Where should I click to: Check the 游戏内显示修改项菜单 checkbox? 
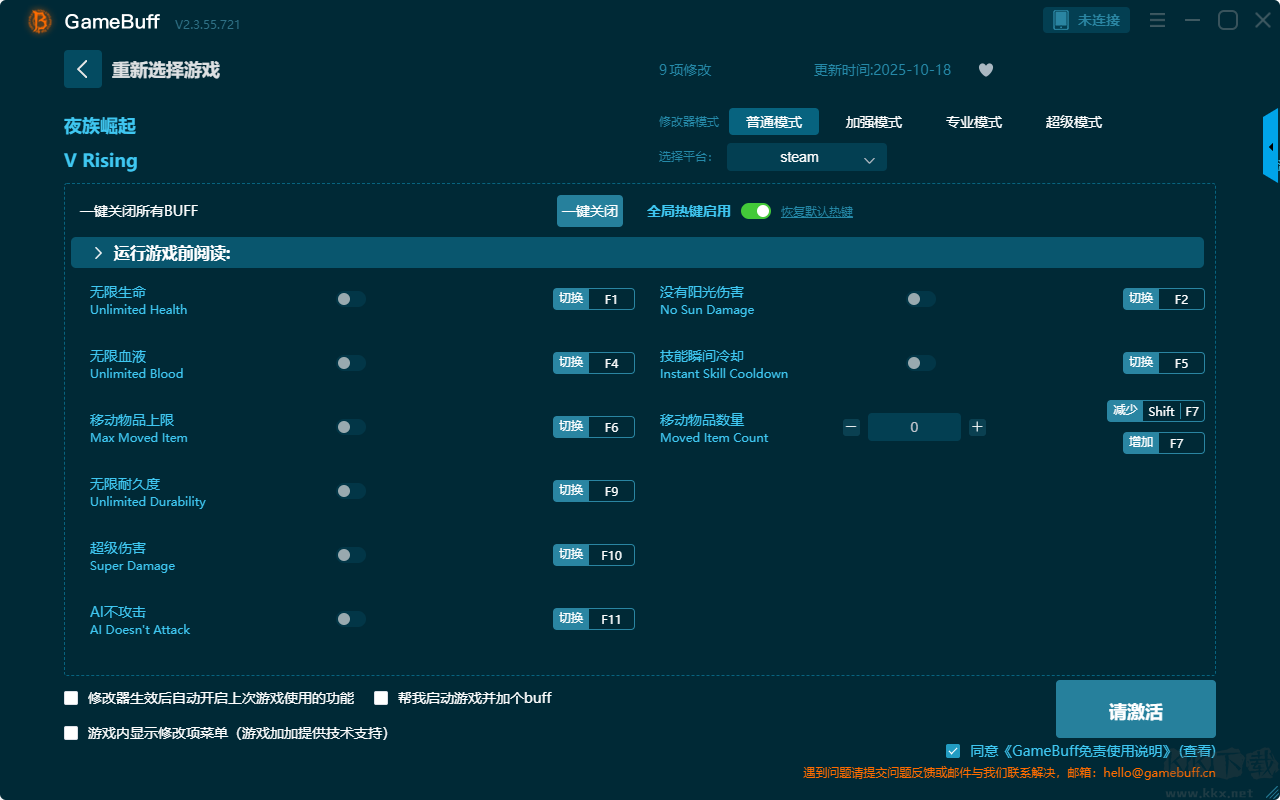click(x=71, y=733)
